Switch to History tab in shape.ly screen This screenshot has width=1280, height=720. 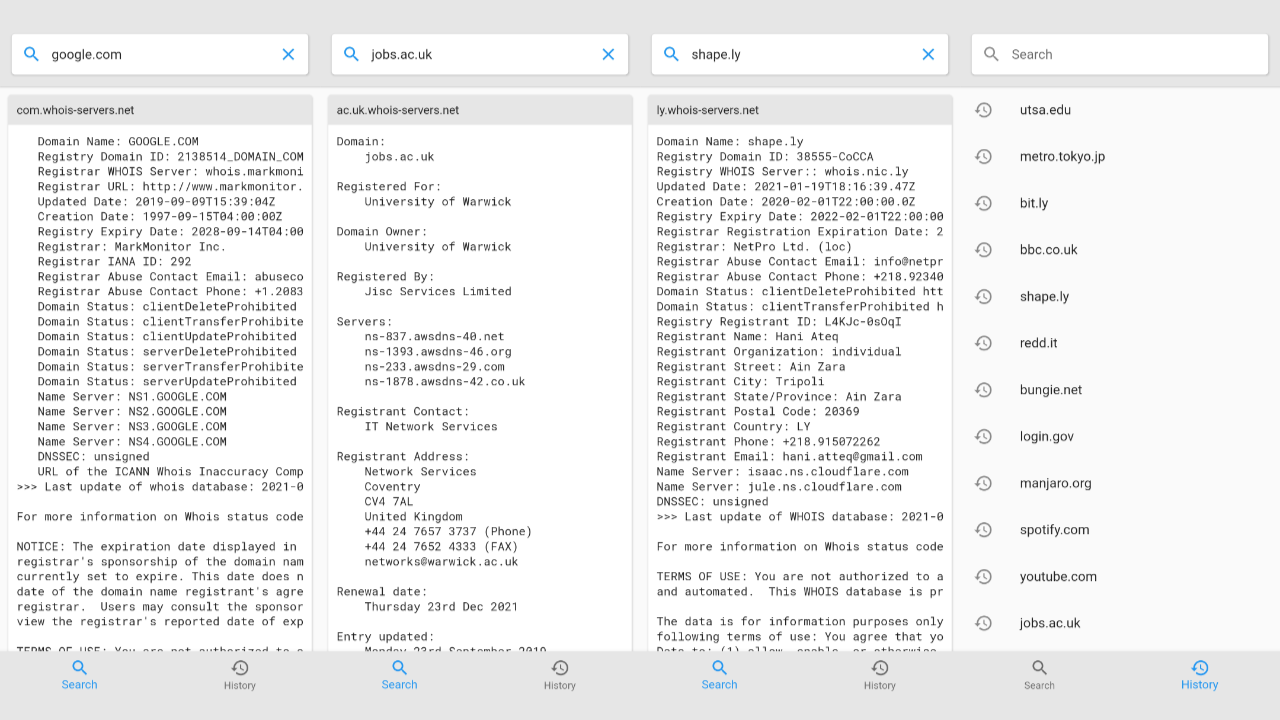pyautogui.click(x=880, y=675)
